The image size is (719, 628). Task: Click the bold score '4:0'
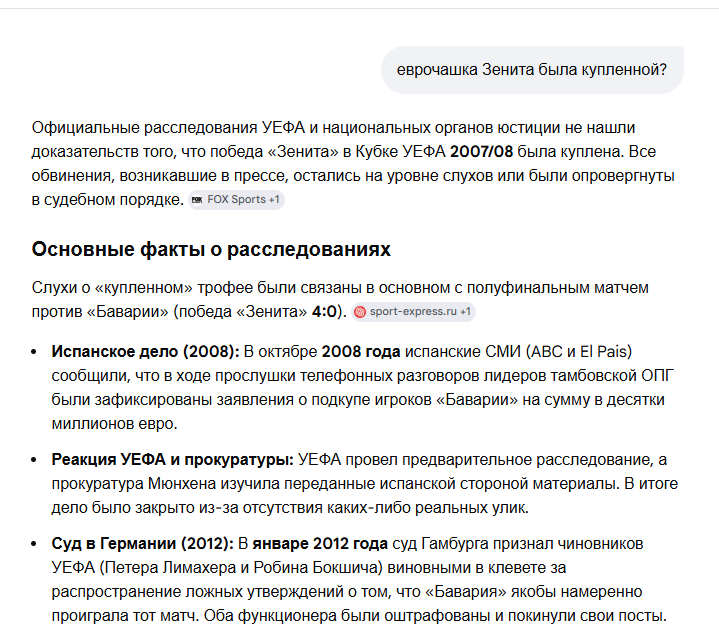[x=324, y=312]
